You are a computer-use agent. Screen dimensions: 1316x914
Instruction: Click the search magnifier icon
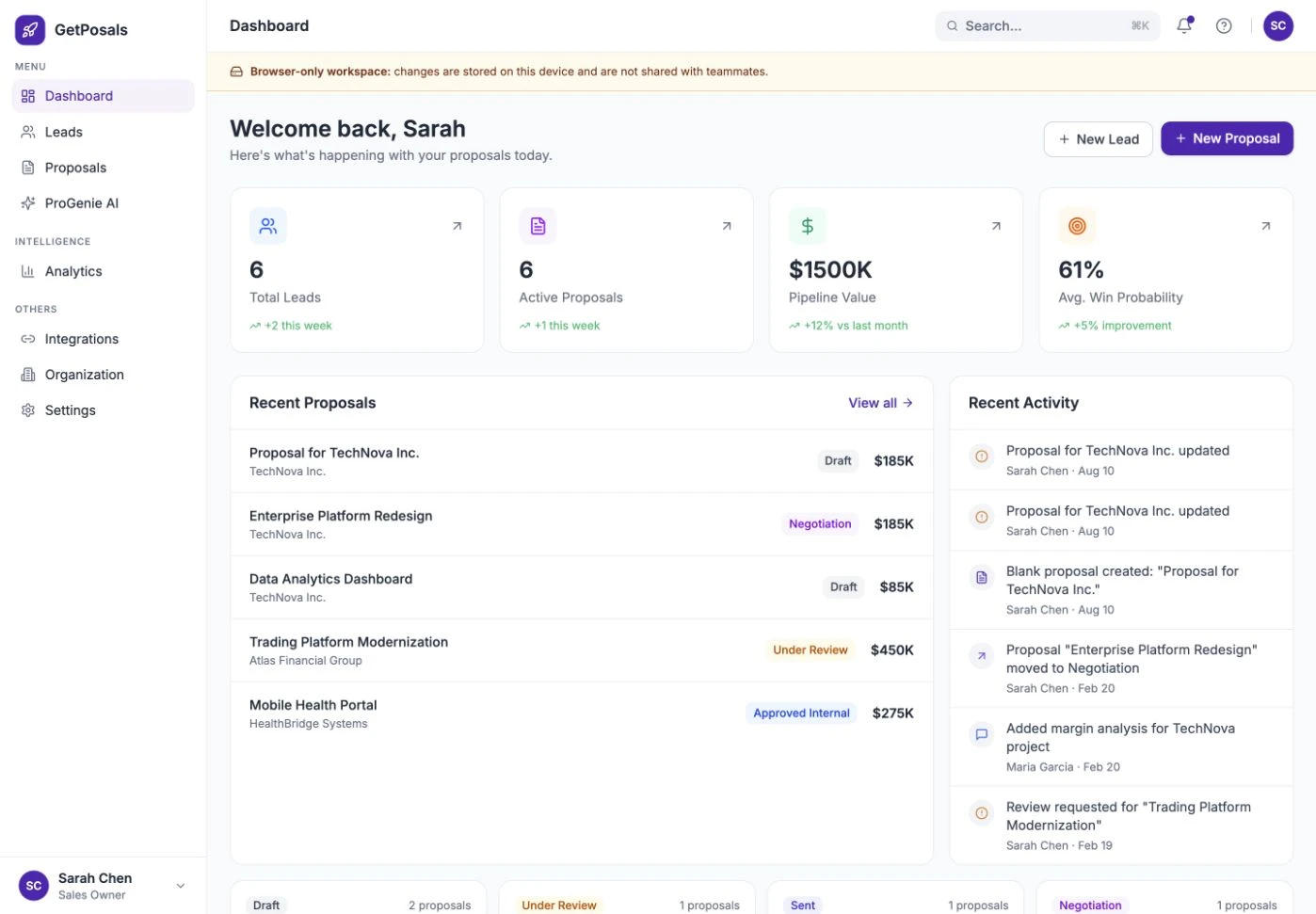pos(953,26)
